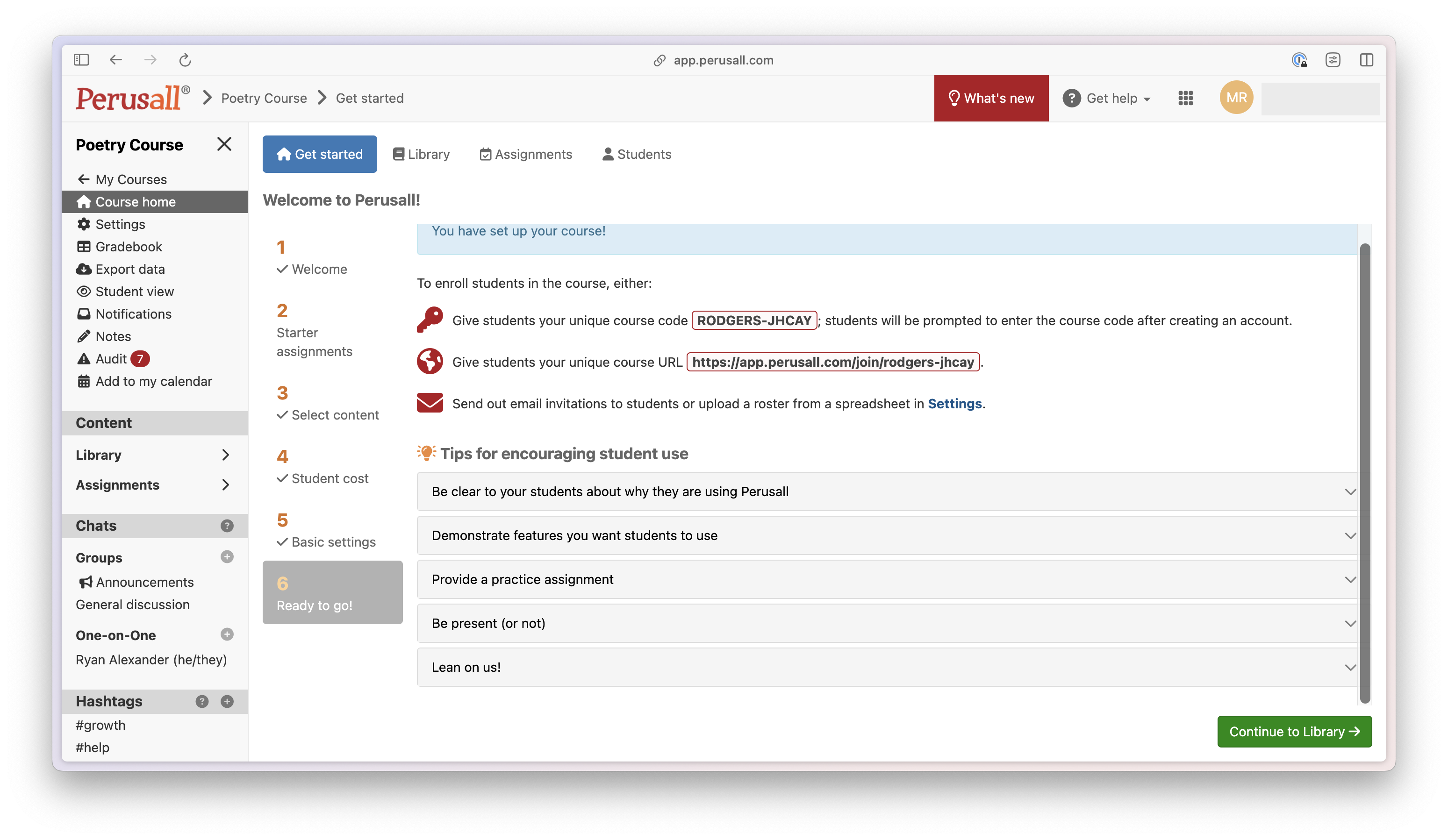Click the course URL rodgers-jhcay link
The width and height of the screenshot is (1448, 840).
[833, 362]
